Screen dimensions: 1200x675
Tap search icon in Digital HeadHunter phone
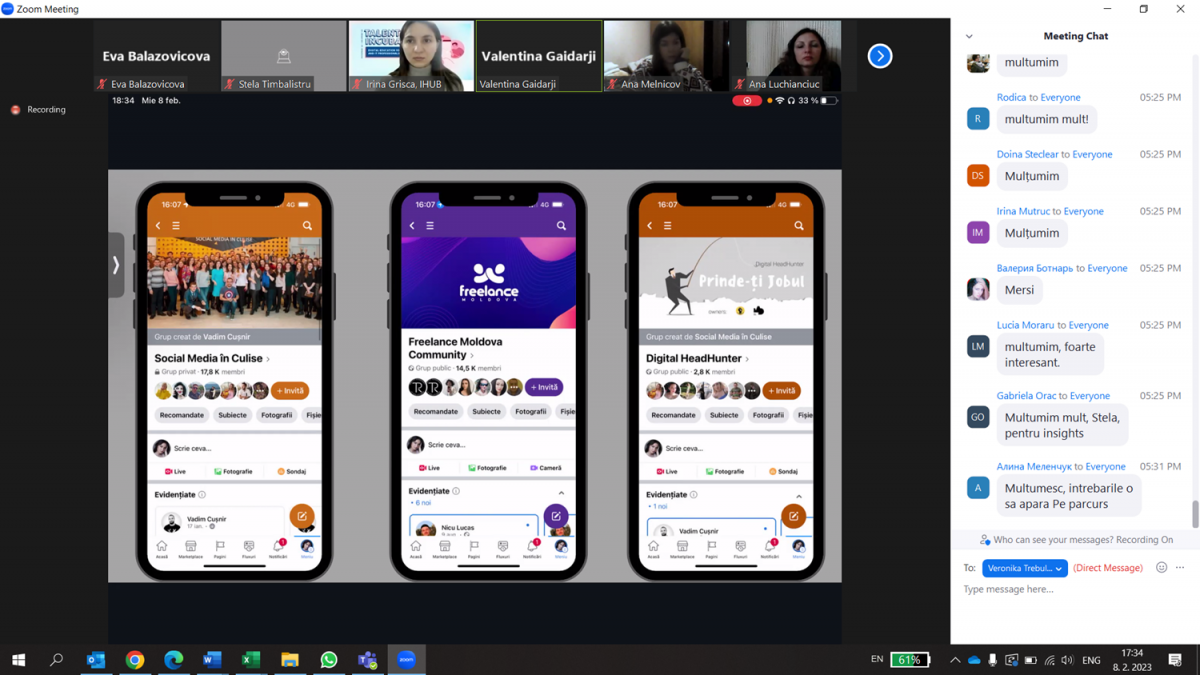(x=798, y=226)
